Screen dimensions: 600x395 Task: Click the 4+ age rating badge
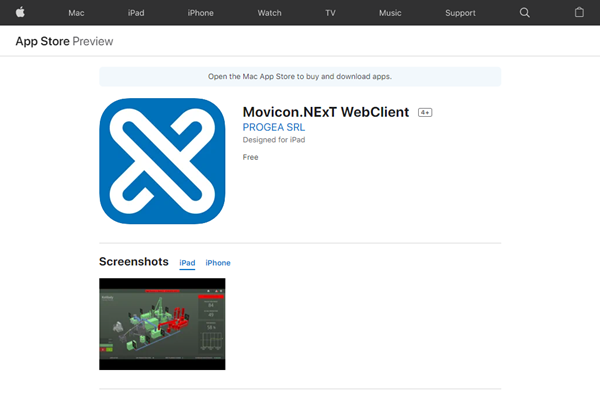pos(425,112)
